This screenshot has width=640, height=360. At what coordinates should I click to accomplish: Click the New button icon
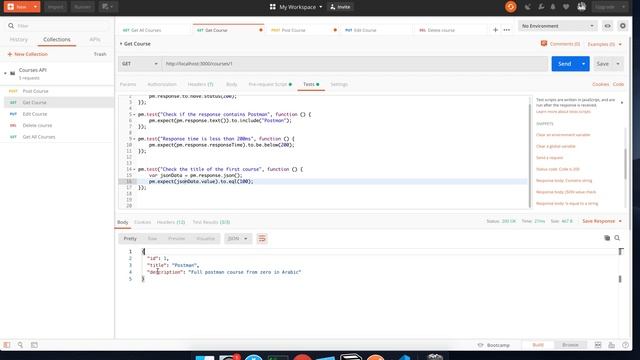click(11, 7)
